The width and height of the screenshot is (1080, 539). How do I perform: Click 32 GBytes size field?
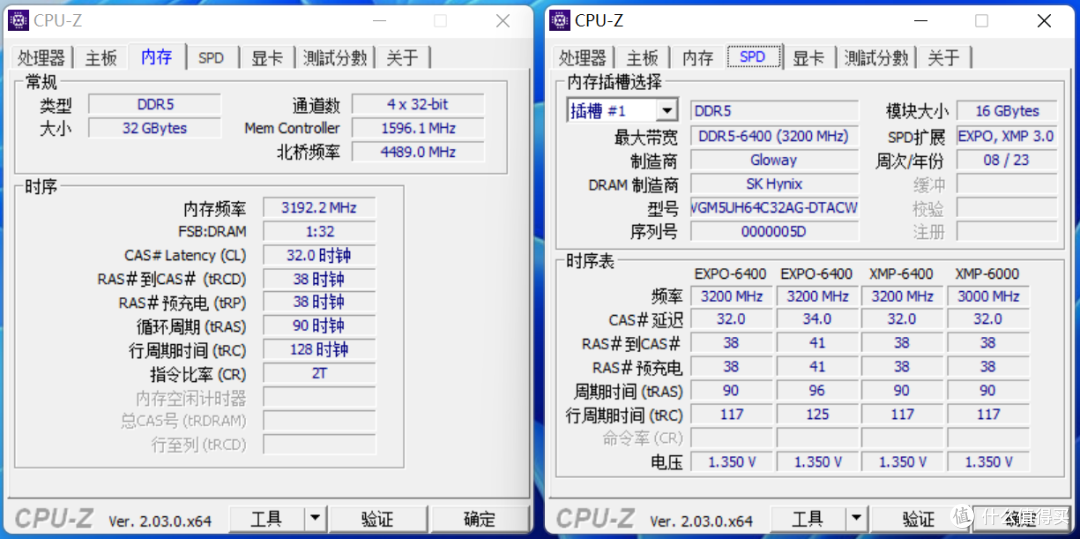(x=155, y=128)
